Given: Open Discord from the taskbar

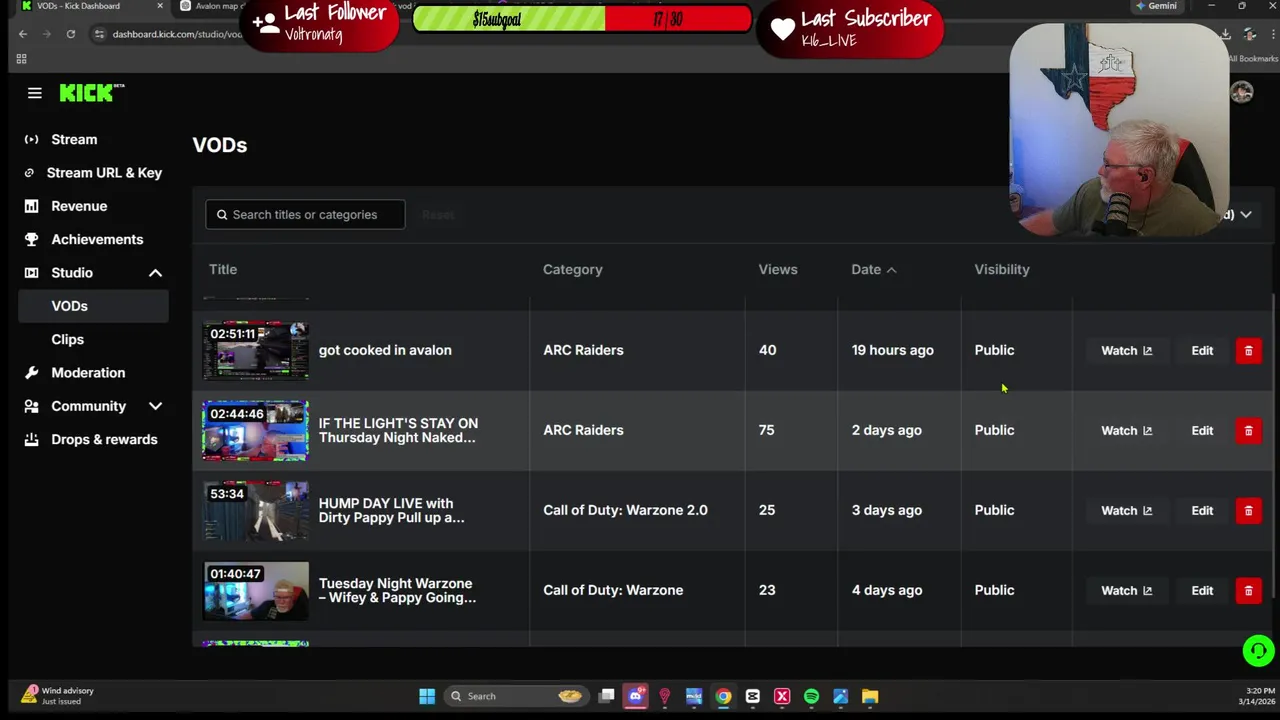Looking at the screenshot, I should (x=635, y=696).
